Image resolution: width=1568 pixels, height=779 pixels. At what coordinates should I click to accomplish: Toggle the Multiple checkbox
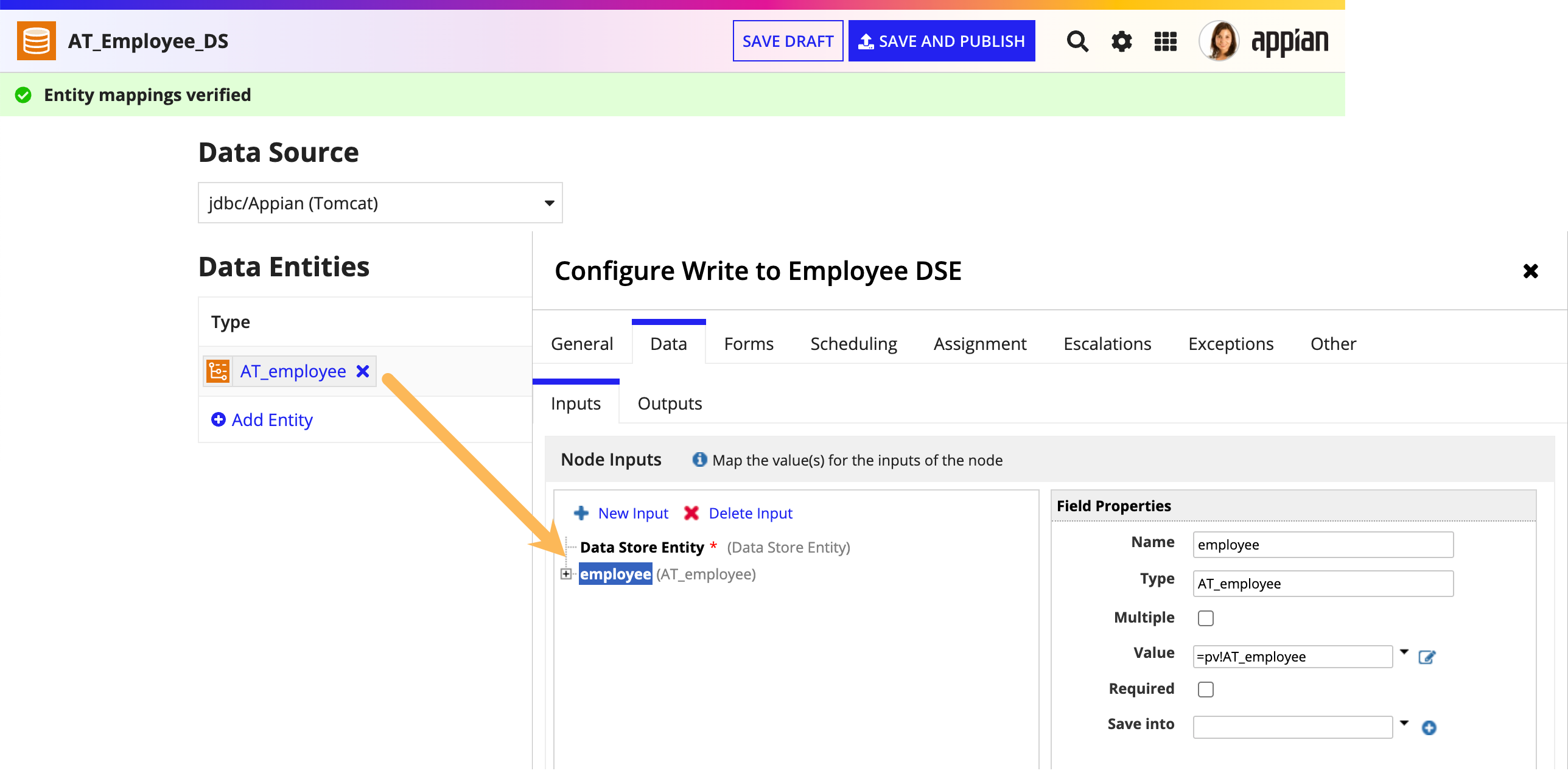click(1206, 618)
